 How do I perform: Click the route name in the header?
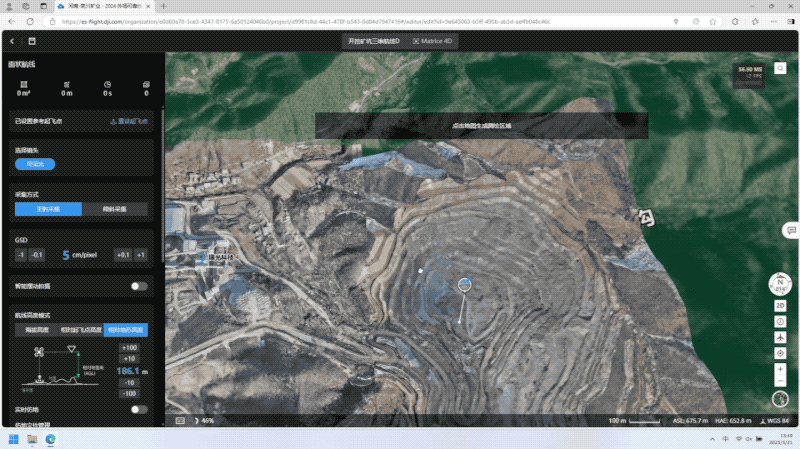point(373,41)
